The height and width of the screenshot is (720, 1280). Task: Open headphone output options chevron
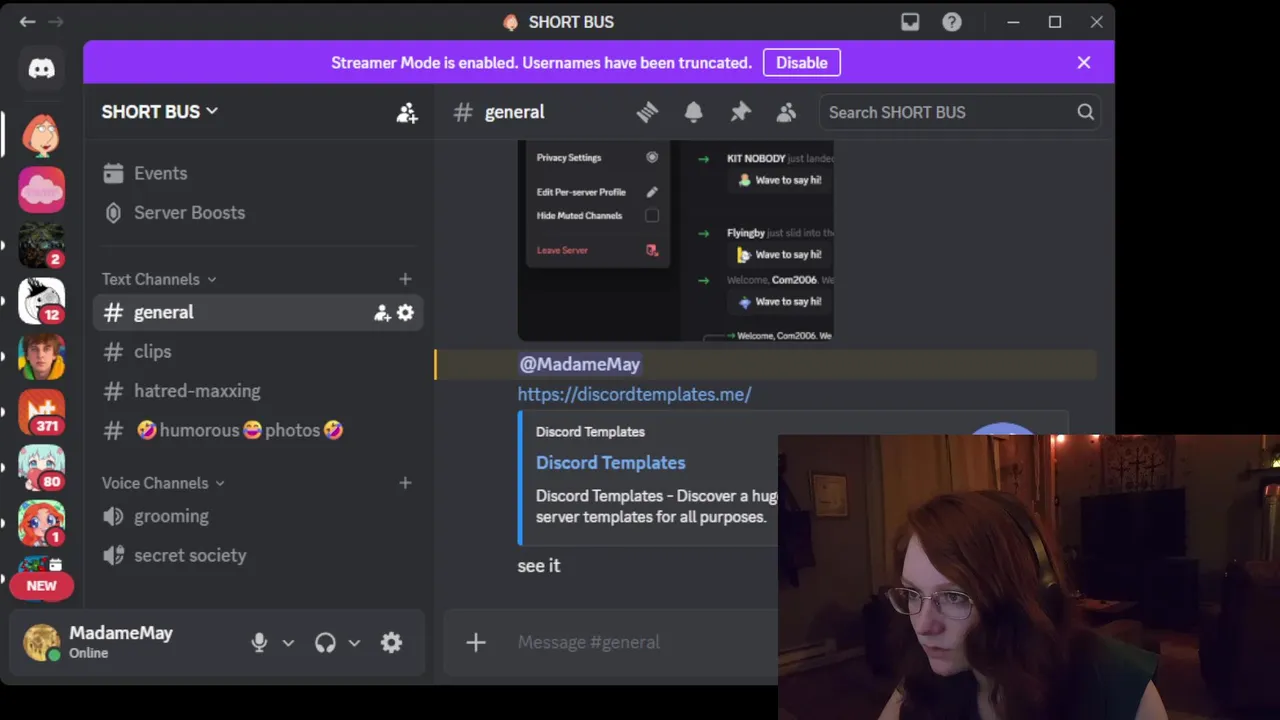pyautogui.click(x=354, y=643)
